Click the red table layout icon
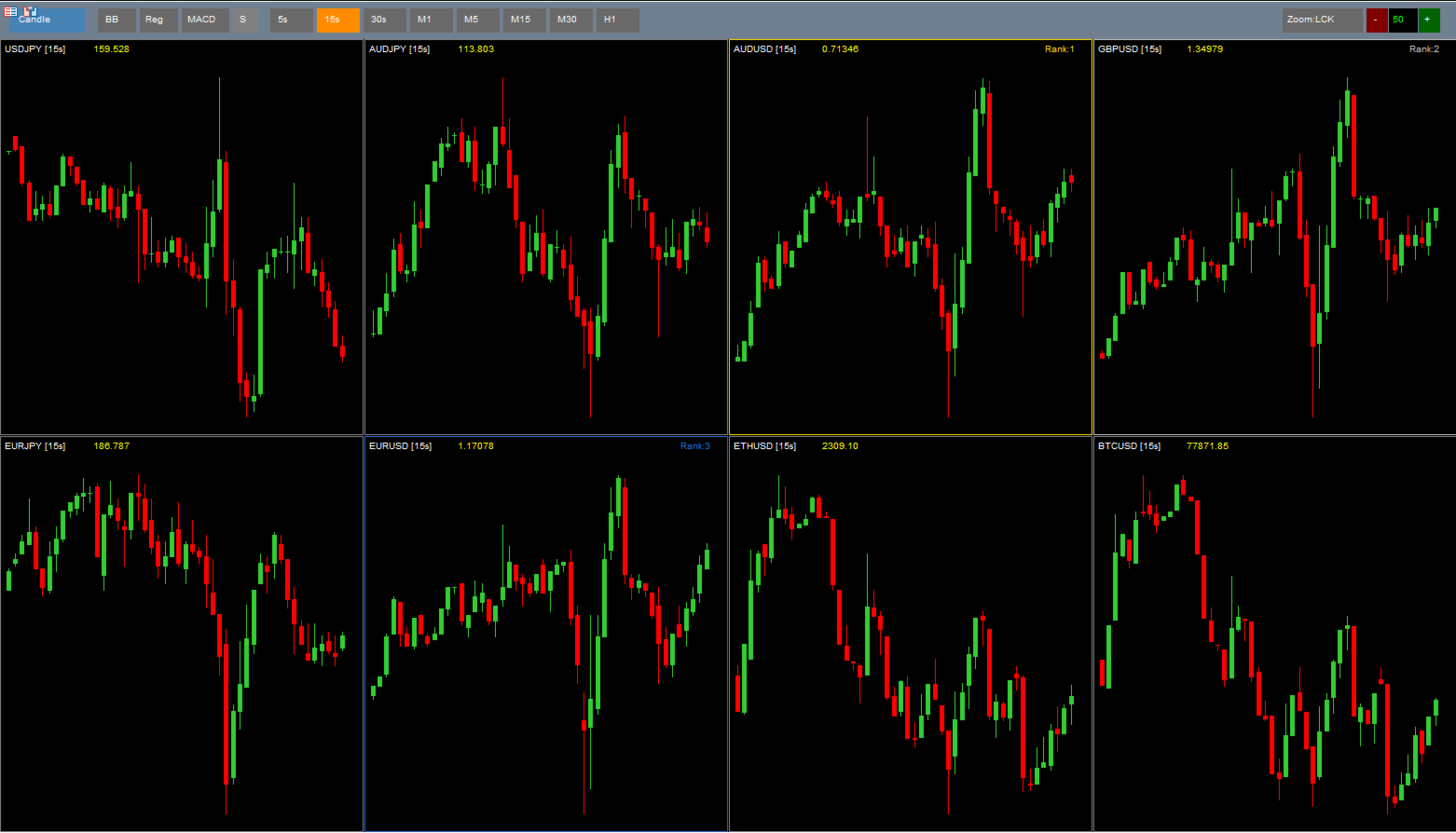The width and height of the screenshot is (1456, 833). tap(11, 11)
